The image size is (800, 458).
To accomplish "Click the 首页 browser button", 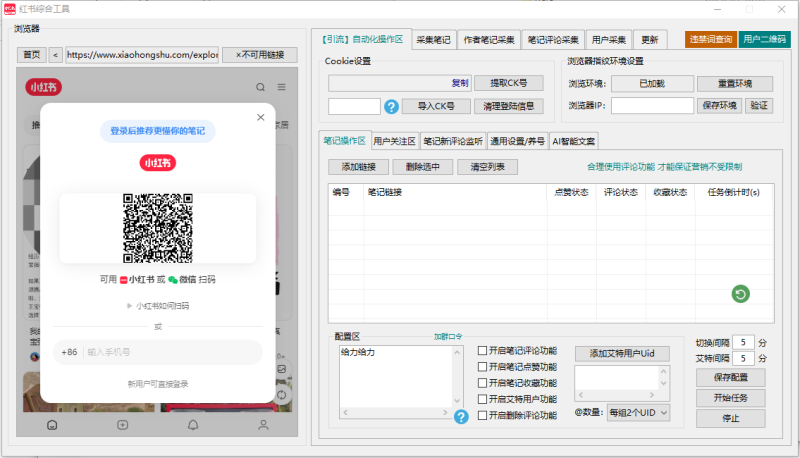I will pos(32,55).
